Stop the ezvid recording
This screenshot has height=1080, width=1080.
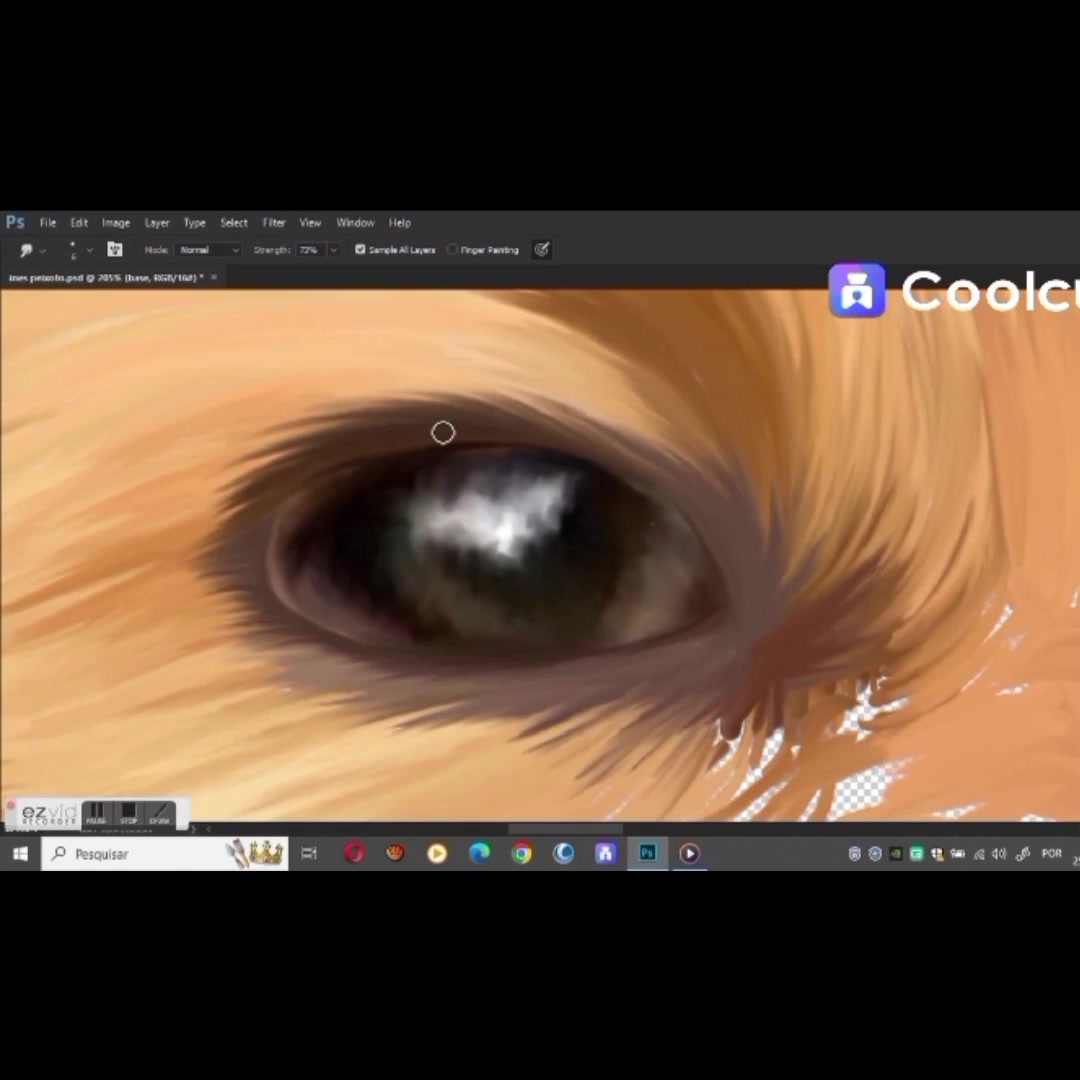coord(128,813)
